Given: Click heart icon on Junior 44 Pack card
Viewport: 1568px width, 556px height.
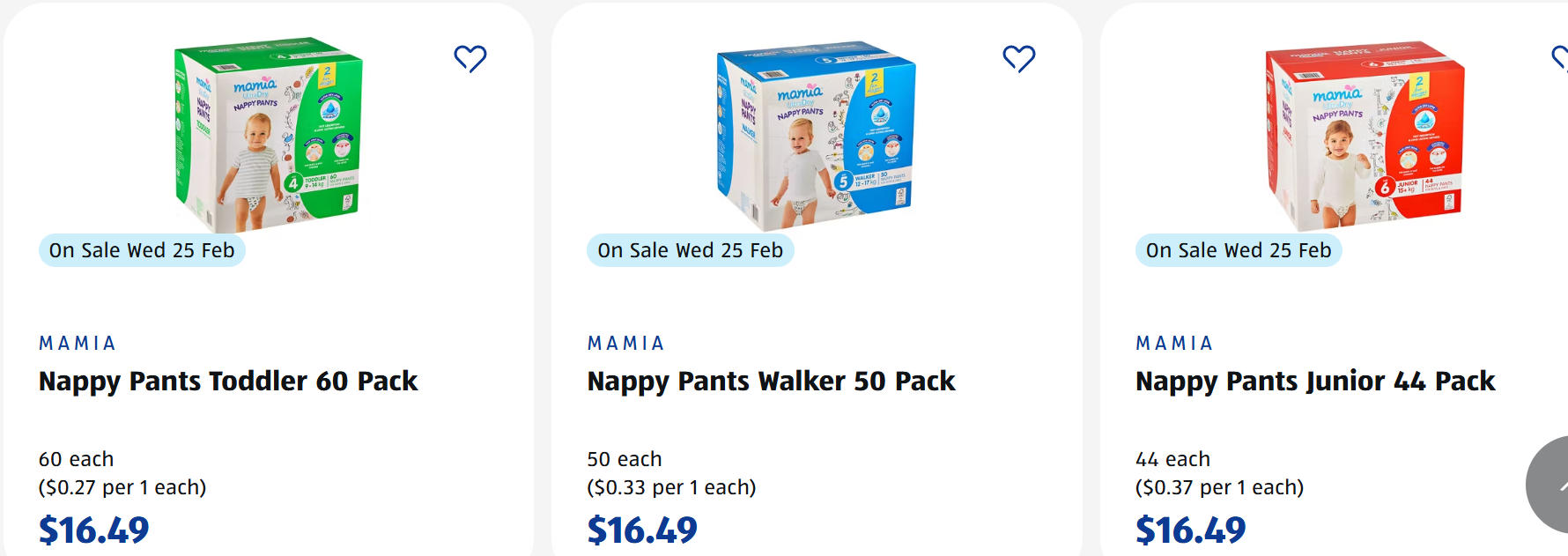Looking at the screenshot, I should (x=1560, y=58).
